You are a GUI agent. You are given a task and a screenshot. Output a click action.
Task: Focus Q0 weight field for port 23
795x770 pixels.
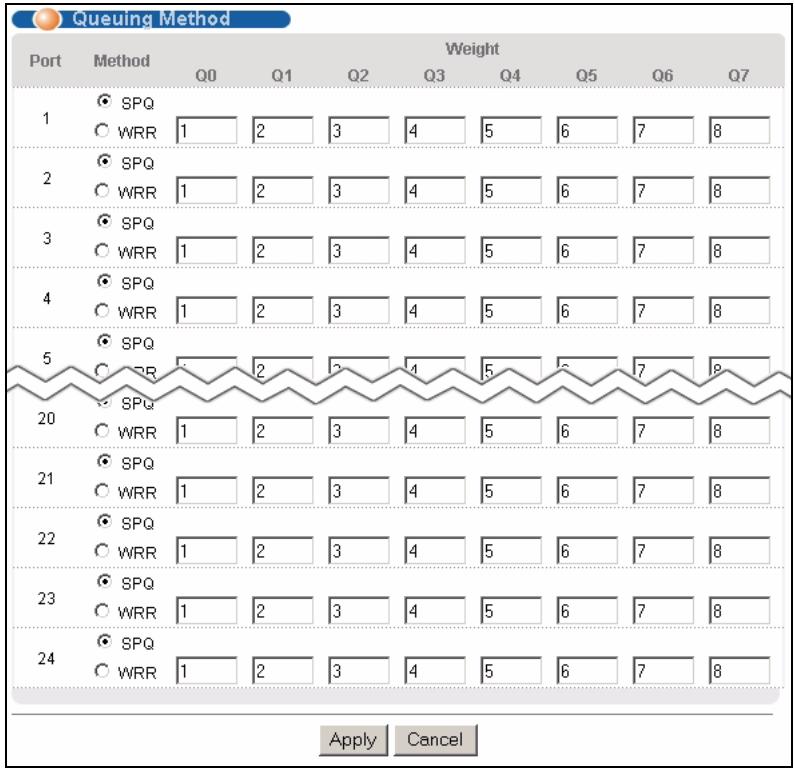click(206, 610)
